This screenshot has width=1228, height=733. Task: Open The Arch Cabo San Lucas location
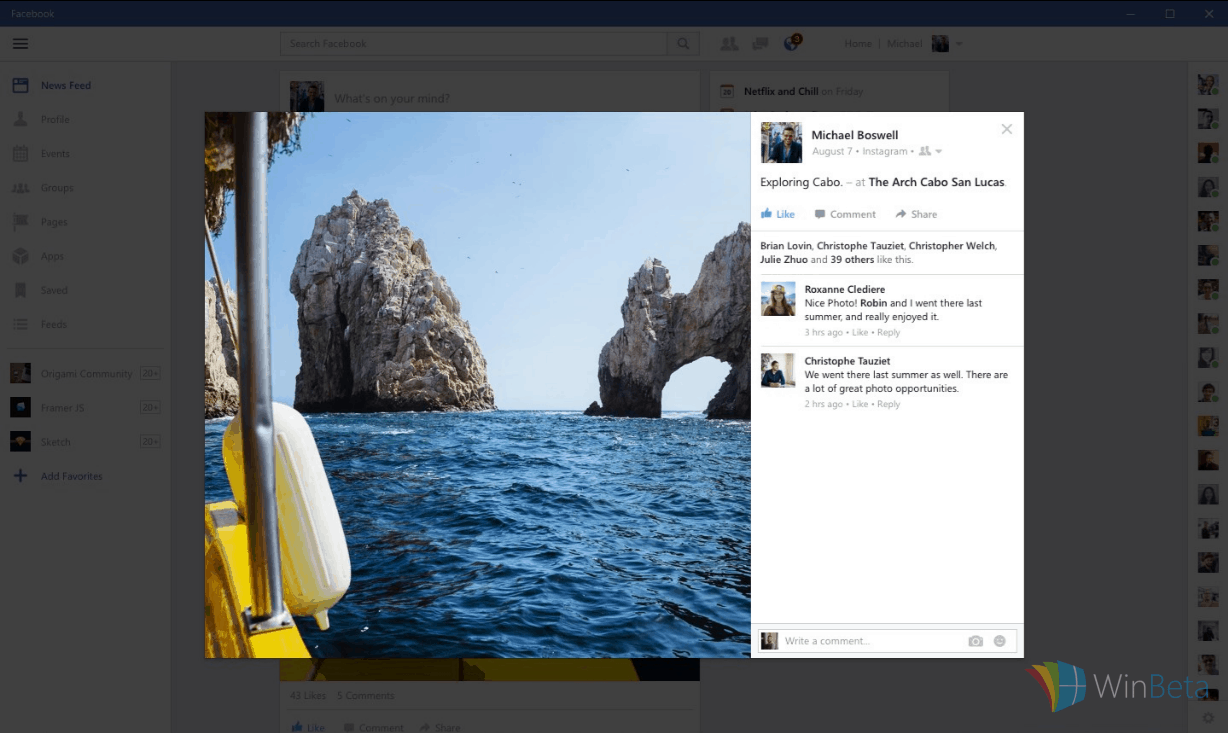936,182
